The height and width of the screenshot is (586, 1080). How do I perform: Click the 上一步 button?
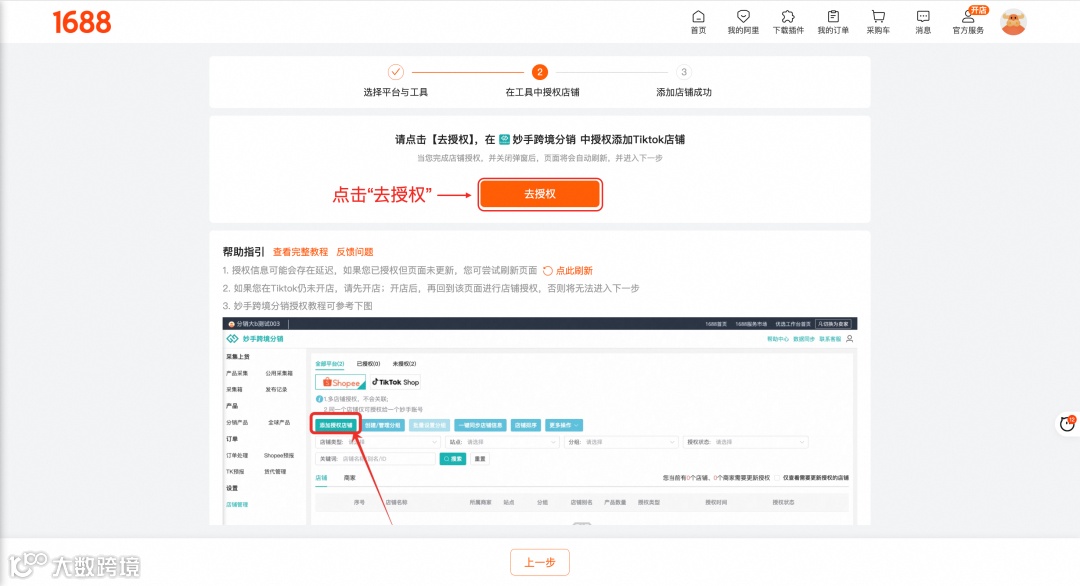pyautogui.click(x=540, y=563)
